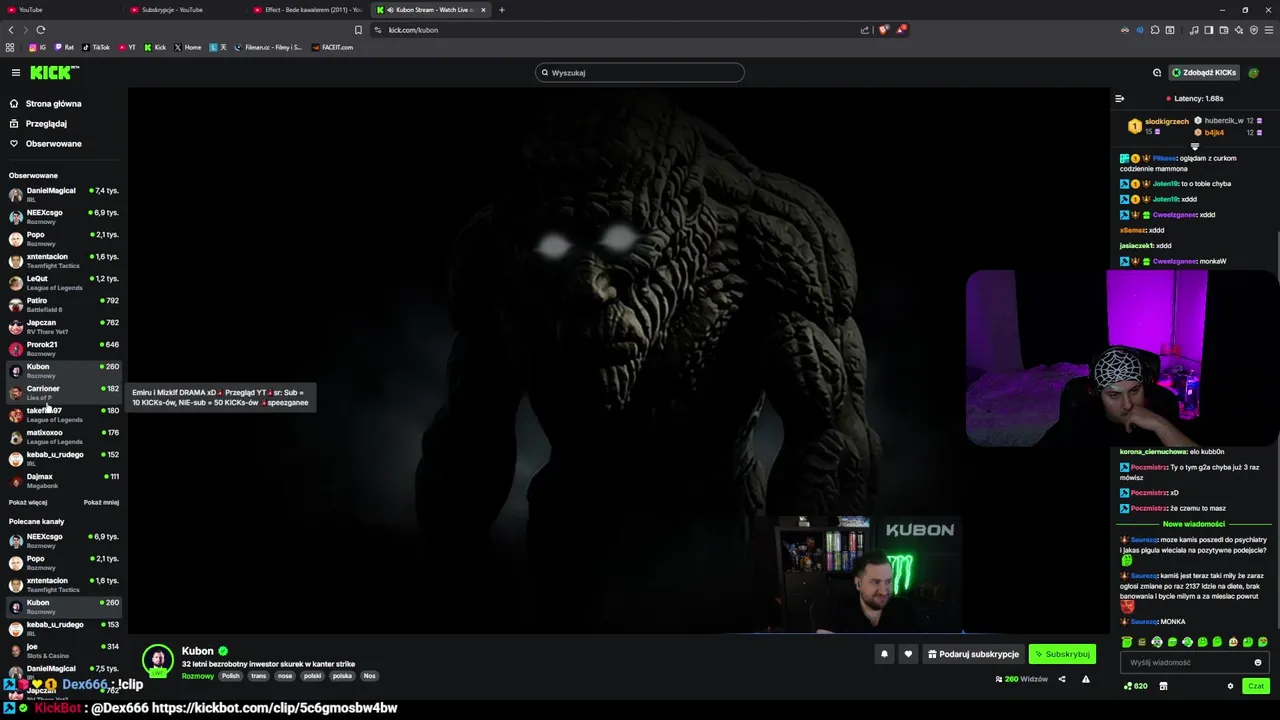Switch to Effect - Bede kawalerem tab
The image size is (1280, 720).
pos(308,10)
